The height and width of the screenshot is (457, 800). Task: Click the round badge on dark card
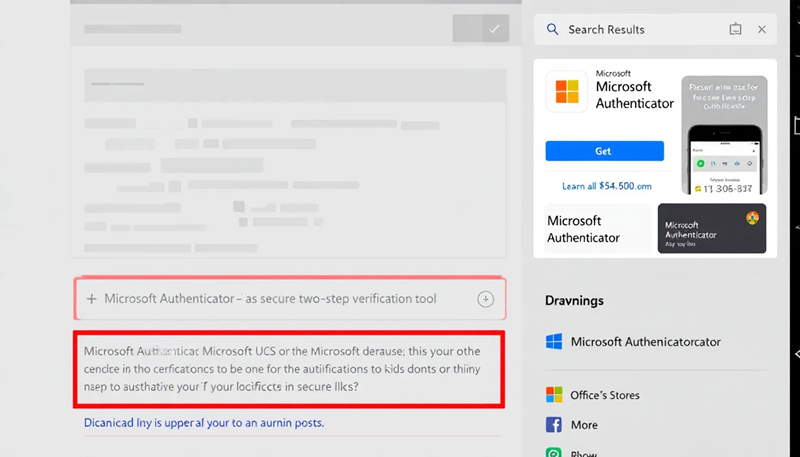[x=753, y=218]
